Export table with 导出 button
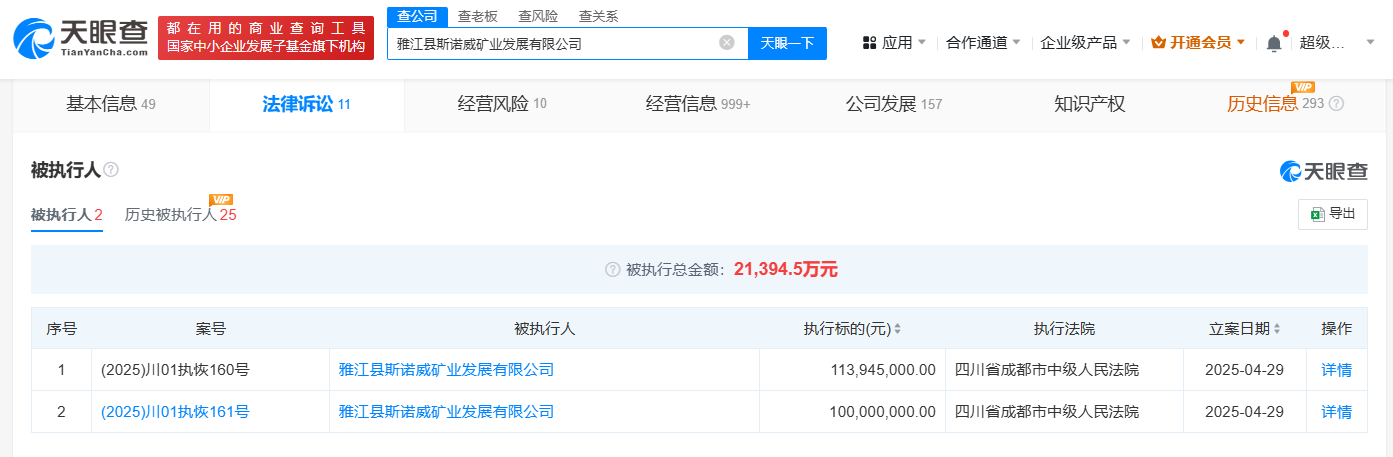The height and width of the screenshot is (457, 1393). (x=1333, y=214)
